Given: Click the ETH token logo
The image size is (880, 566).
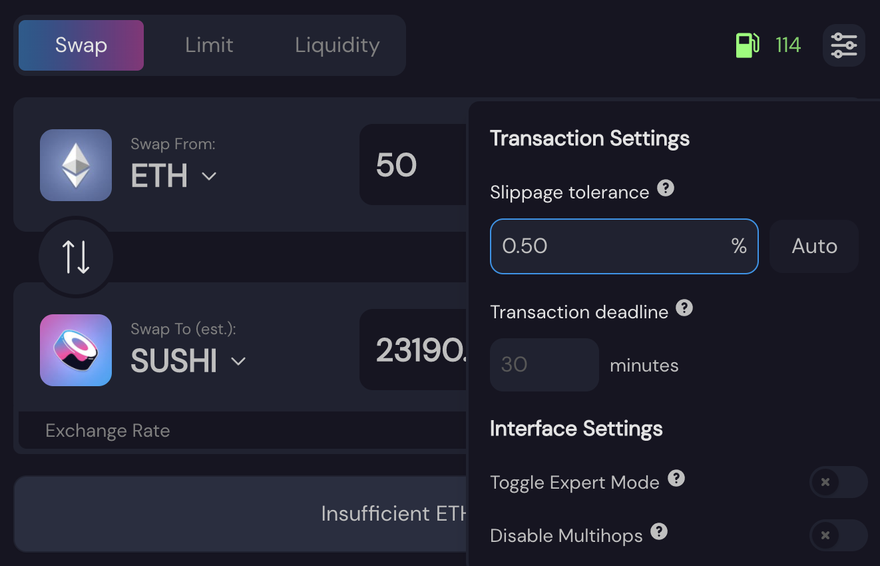Looking at the screenshot, I should click(76, 165).
